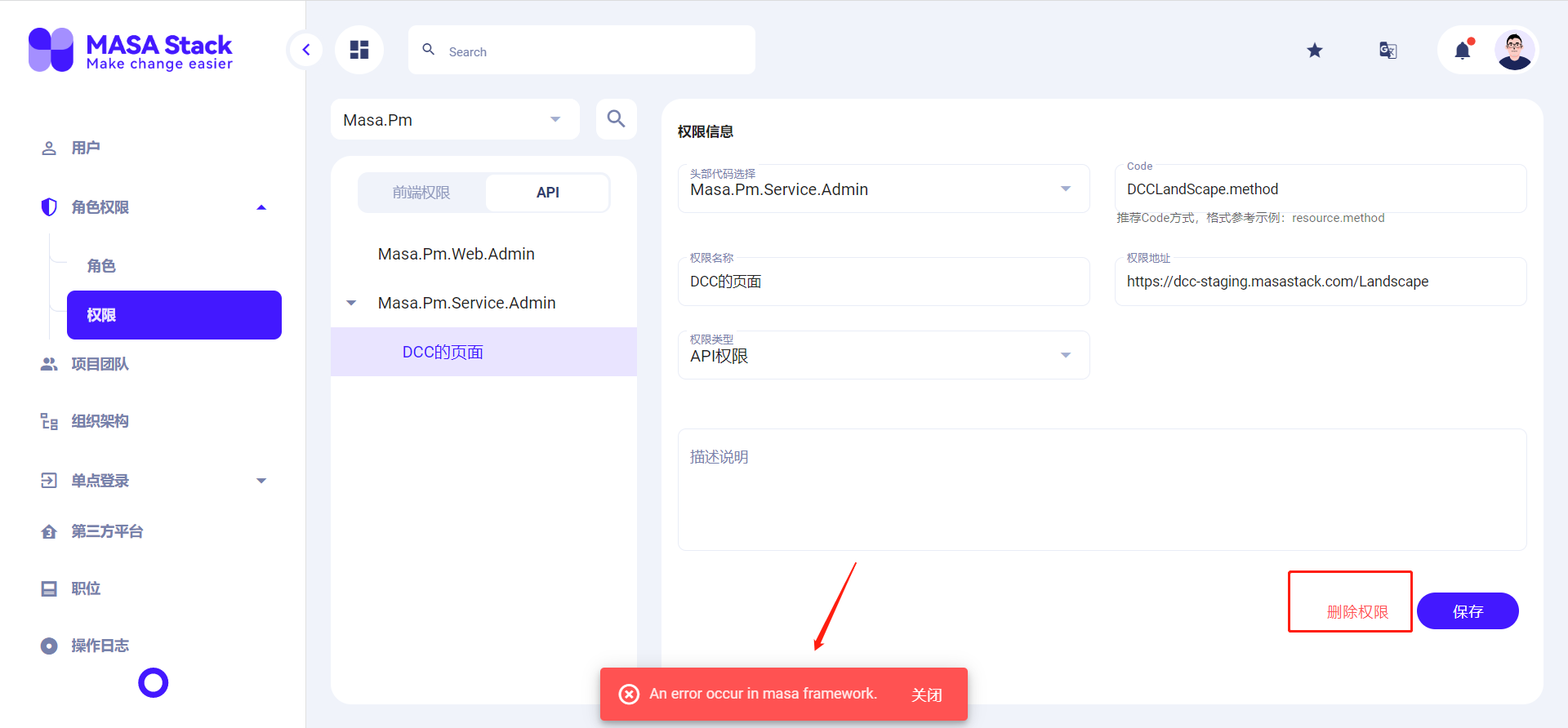1568x728 pixels.
Task: Click the 职位 icon in sidebar
Action: (x=49, y=588)
